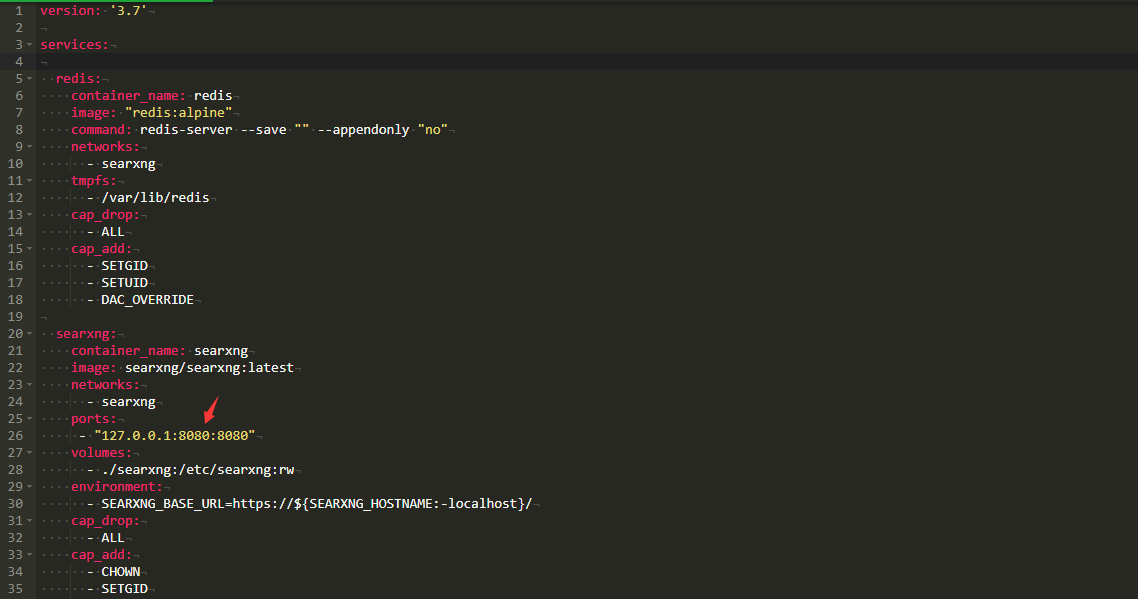Click the '/var/lib/redis' tmpfs path

tap(155, 198)
